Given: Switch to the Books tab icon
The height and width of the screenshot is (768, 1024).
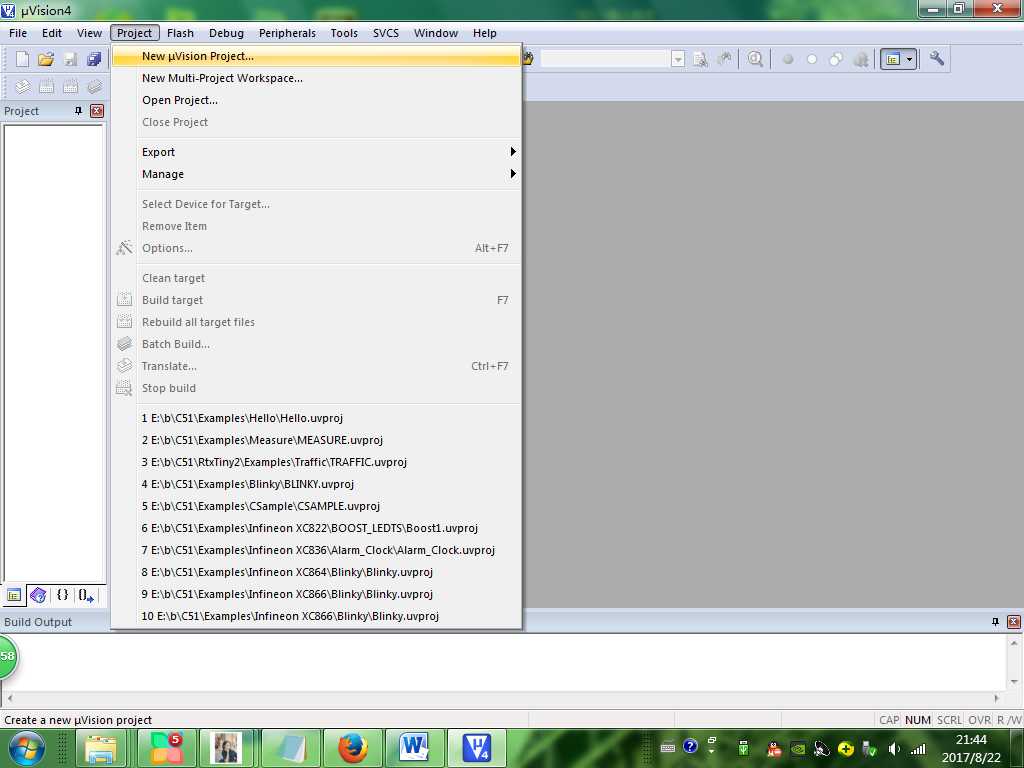Looking at the screenshot, I should [x=38, y=595].
